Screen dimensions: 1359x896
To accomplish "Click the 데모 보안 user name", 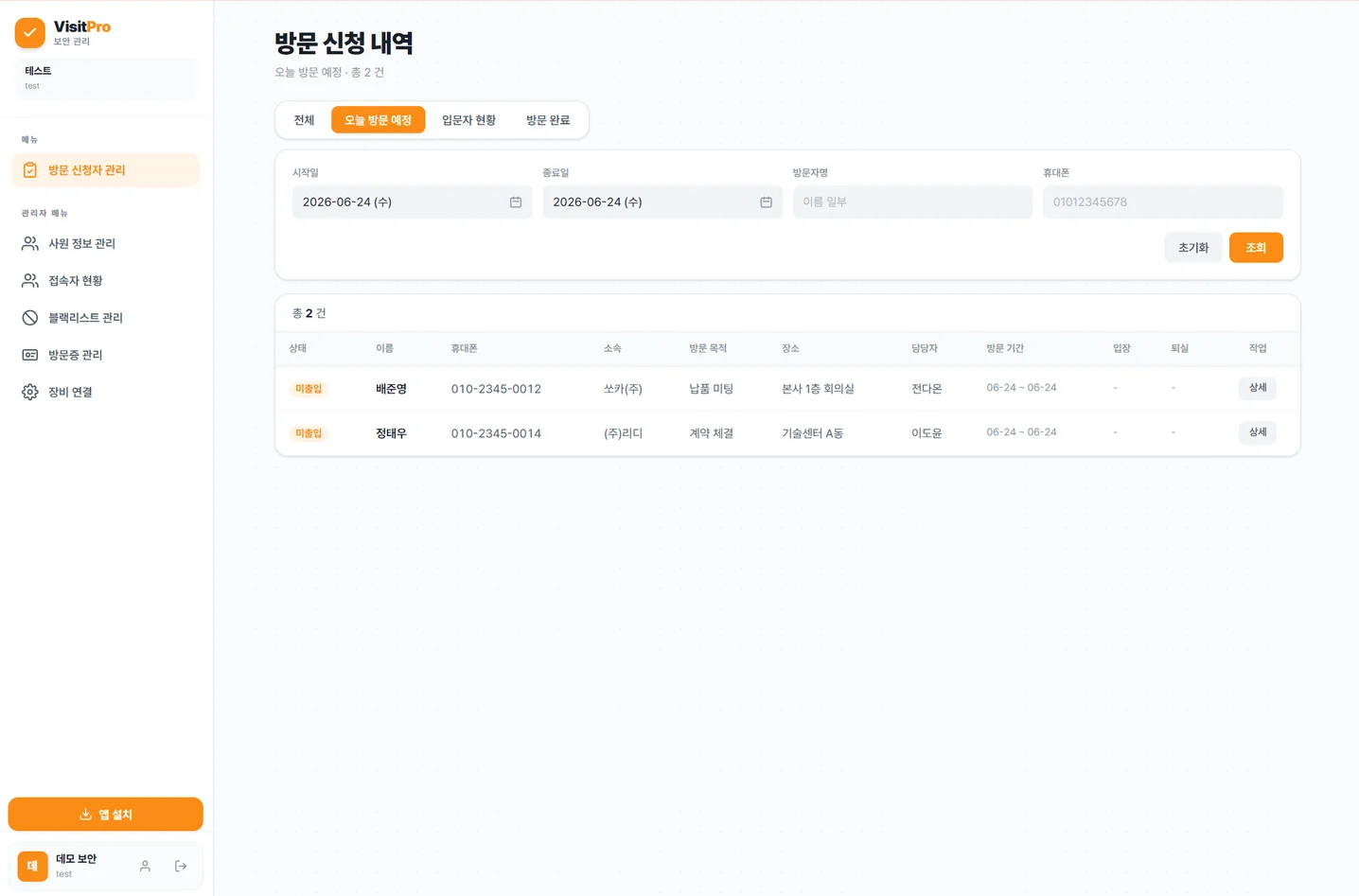I will tap(76, 859).
